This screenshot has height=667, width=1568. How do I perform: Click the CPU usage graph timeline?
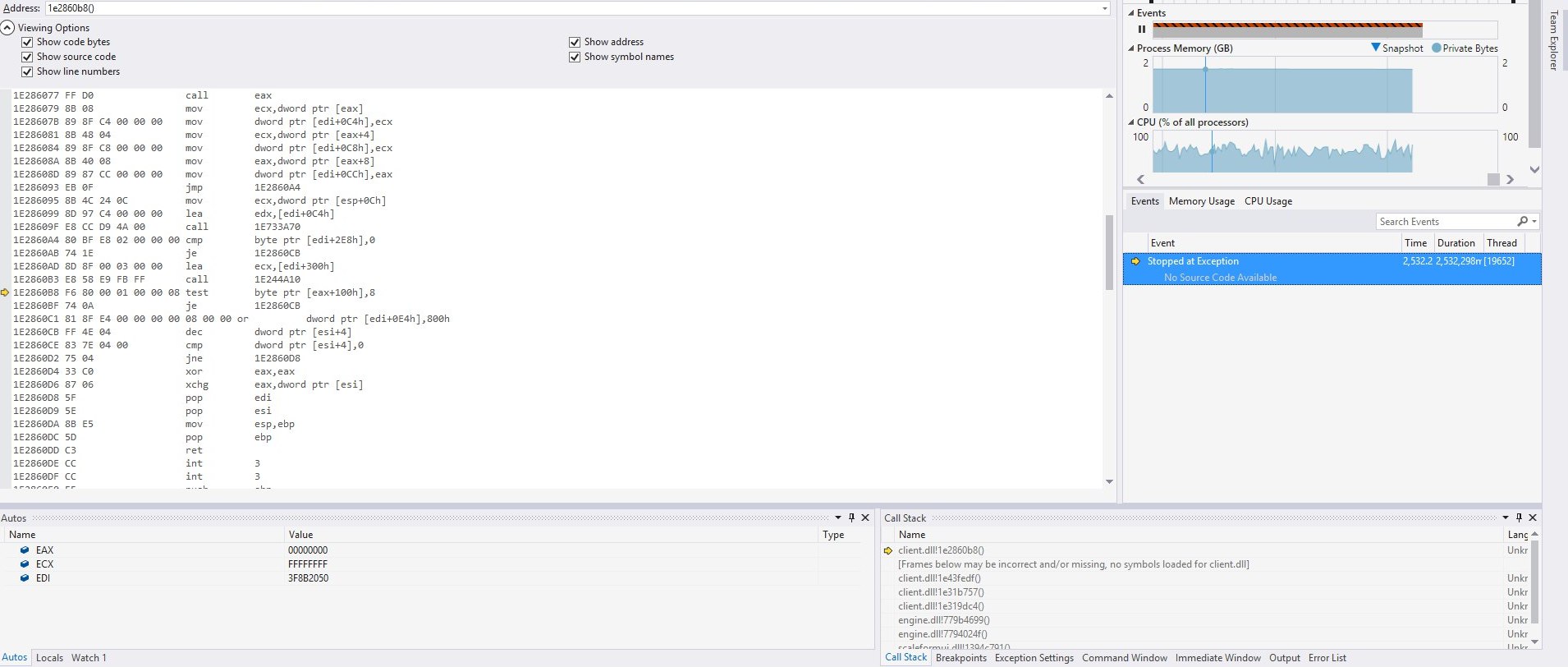(x=1325, y=151)
